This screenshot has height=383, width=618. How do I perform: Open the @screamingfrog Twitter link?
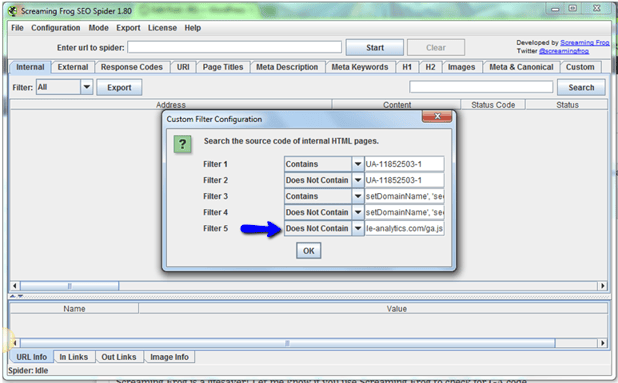[x=564, y=51]
